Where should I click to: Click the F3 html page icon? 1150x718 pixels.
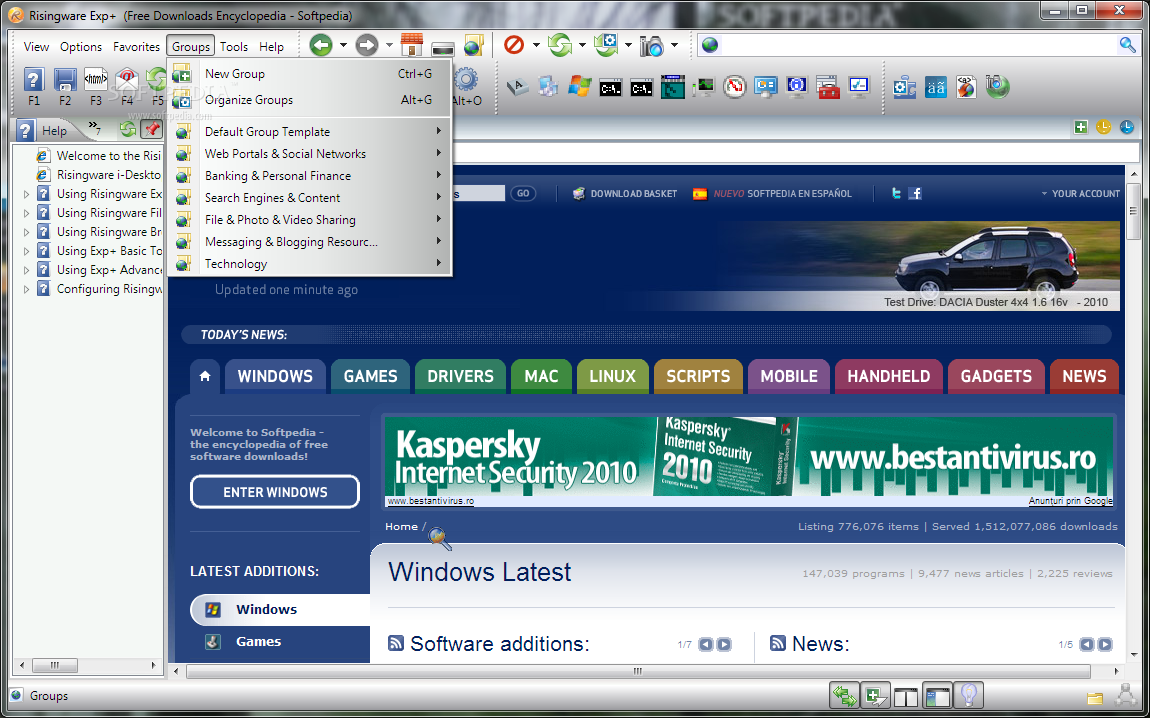[96, 79]
